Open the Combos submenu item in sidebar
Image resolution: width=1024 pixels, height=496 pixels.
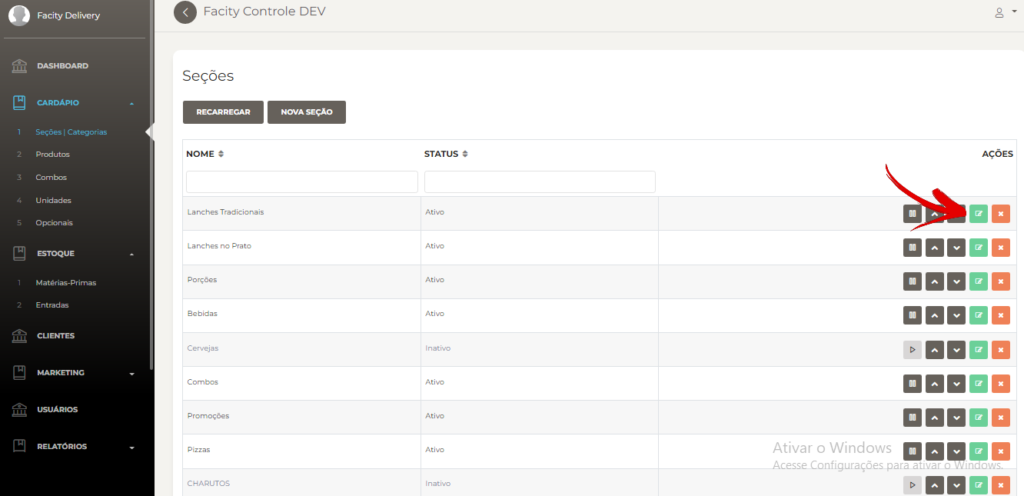click(x=51, y=178)
